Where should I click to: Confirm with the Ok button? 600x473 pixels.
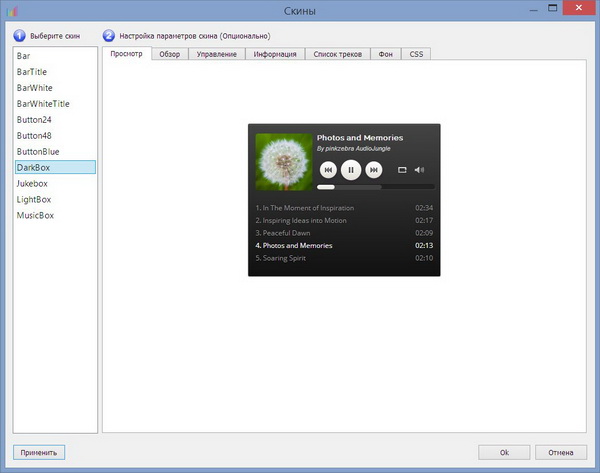504,452
